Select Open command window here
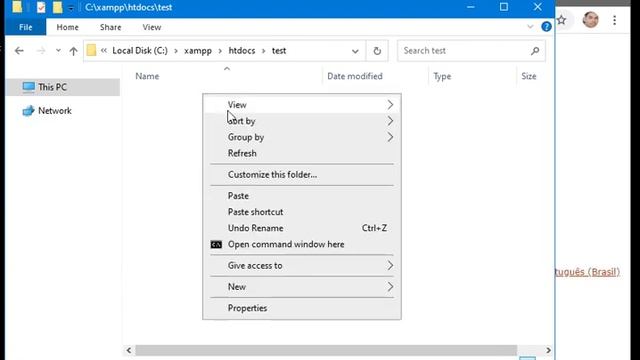The image size is (640, 360). pos(302,244)
